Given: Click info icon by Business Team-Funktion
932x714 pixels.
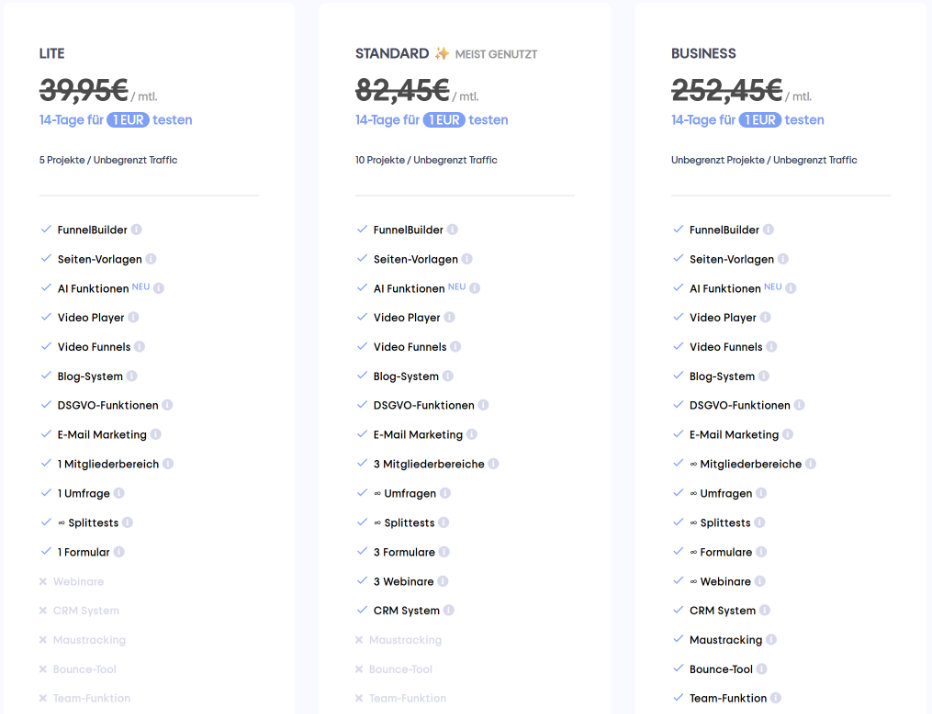Looking at the screenshot, I should 776,698.
